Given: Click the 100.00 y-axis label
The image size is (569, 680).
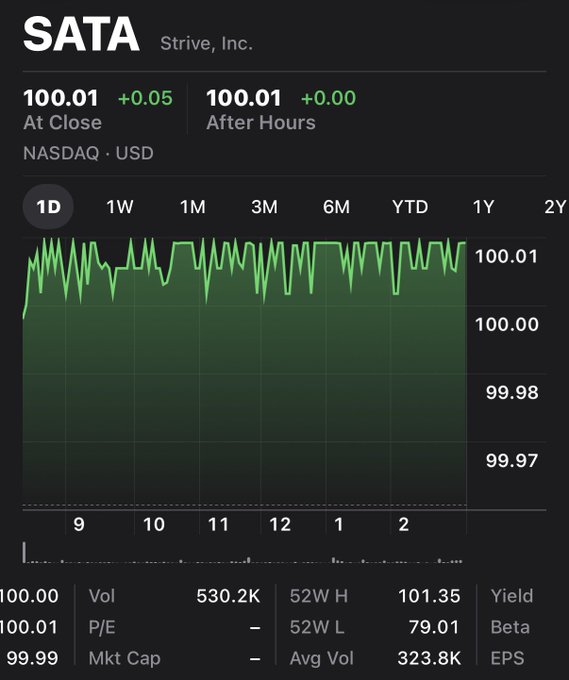Looking at the screenshot, I should point(507,324).
